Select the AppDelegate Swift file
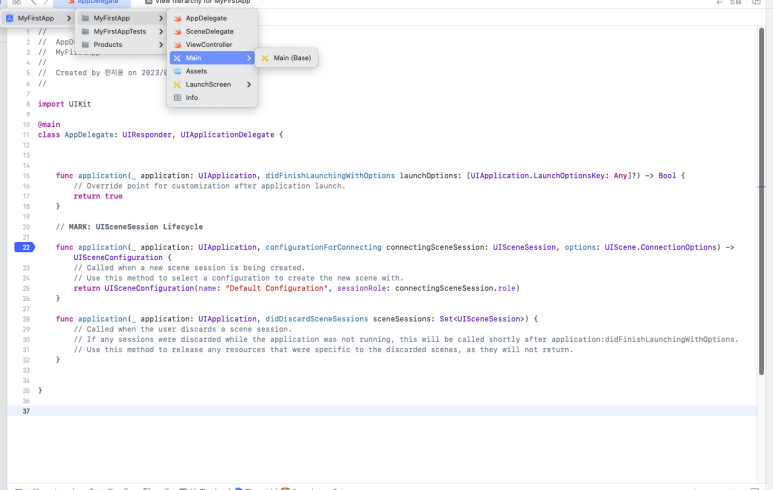 pos(212,18)
